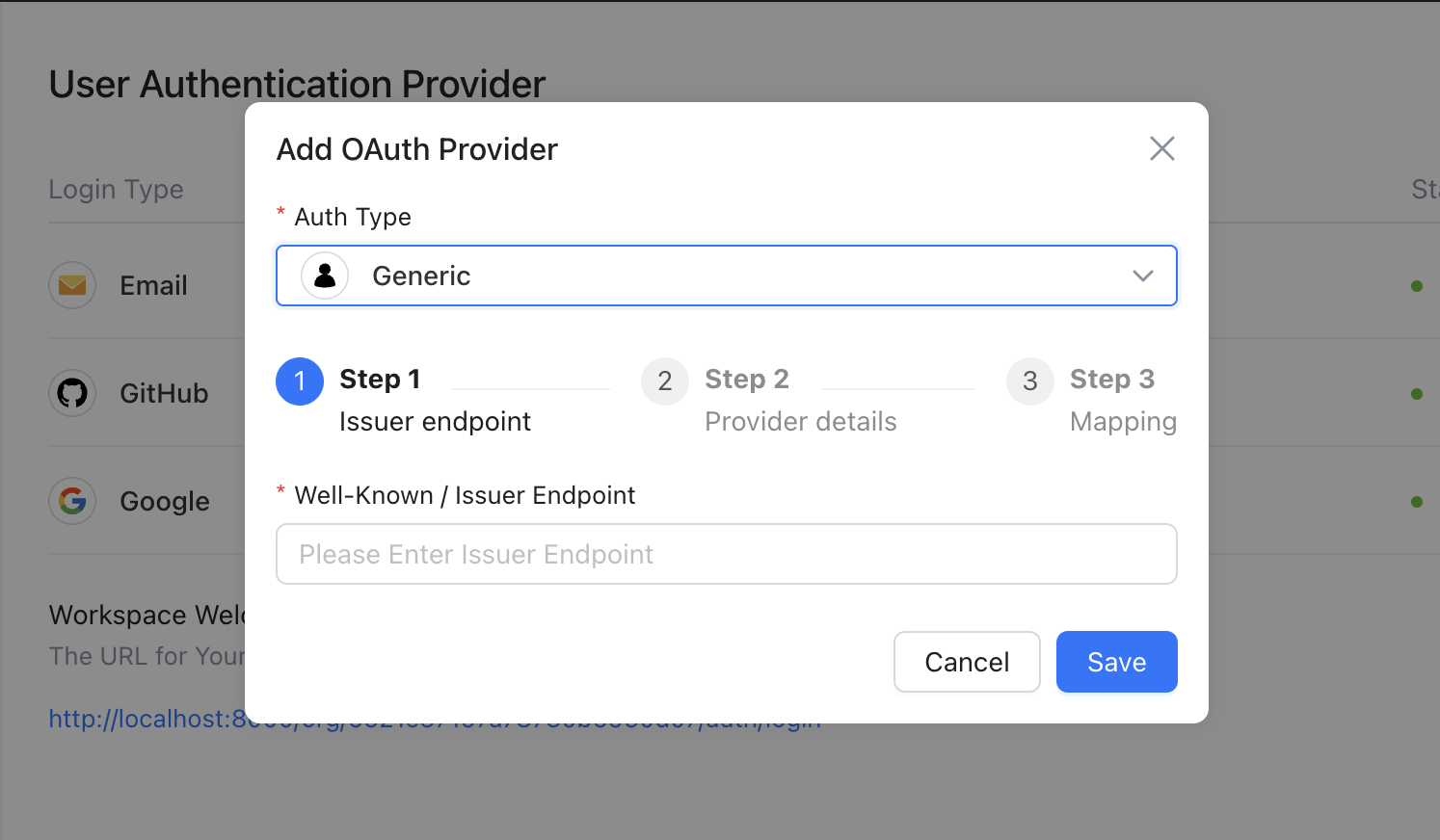Click the Google logo icon
The width and height of the screenshot is (1440, 840).
point(72,501)
